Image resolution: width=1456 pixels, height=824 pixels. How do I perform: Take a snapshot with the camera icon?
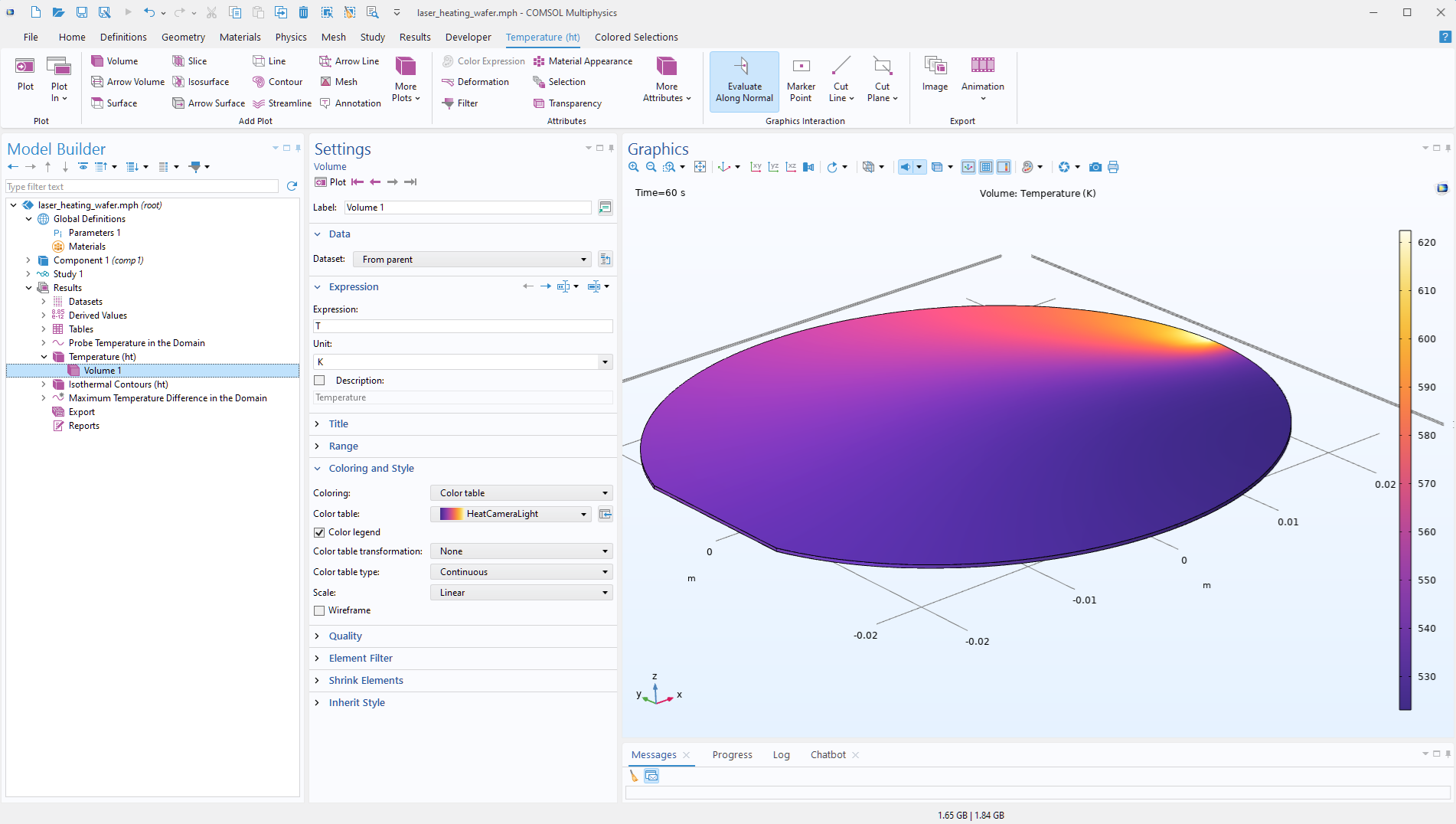[1095, 167]
